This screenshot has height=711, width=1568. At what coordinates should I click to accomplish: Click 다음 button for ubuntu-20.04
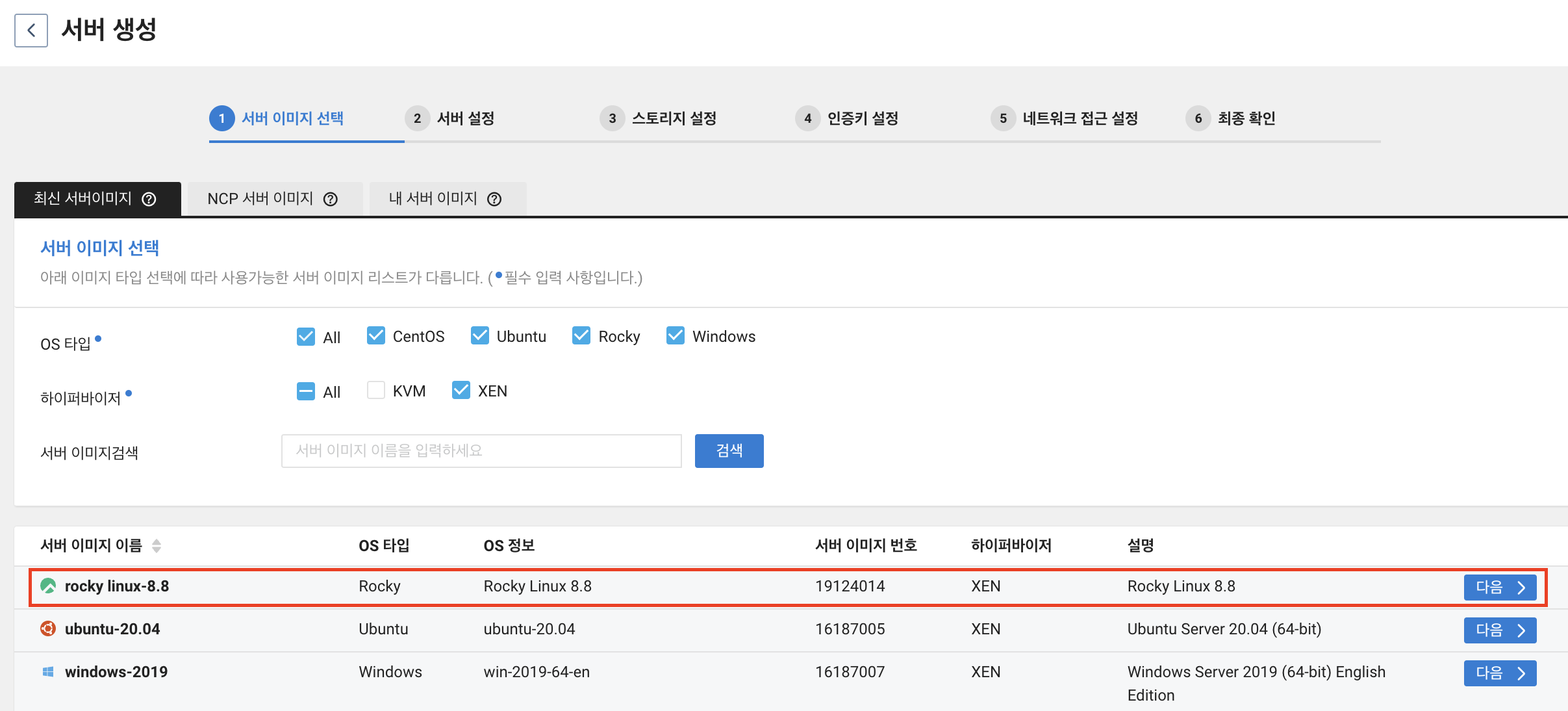pos(1499,630)
